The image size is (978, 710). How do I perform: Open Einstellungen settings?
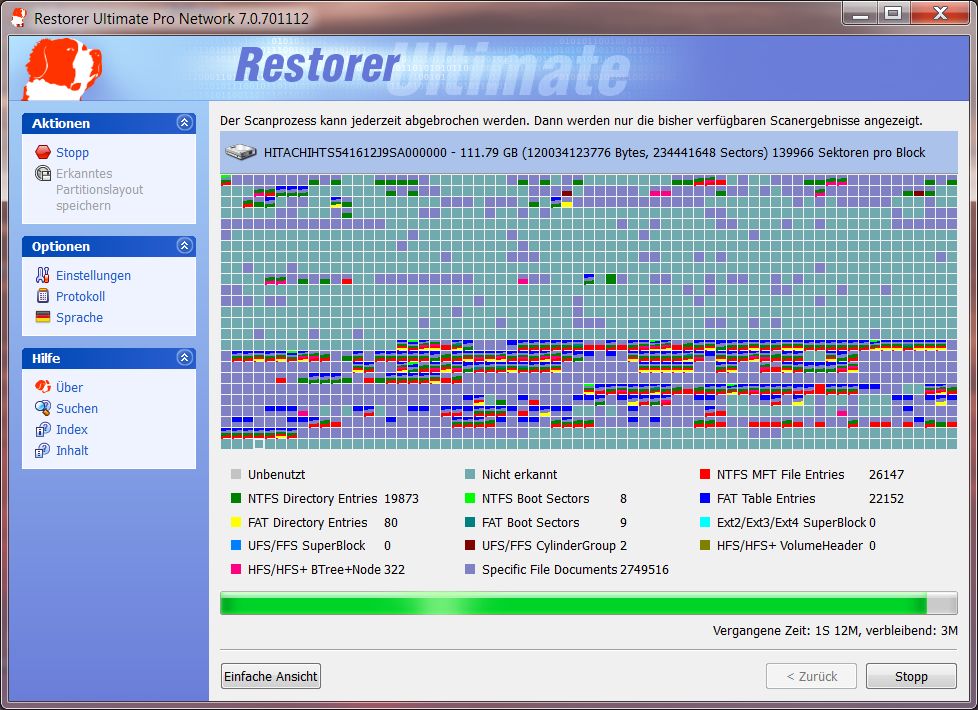pyautogui.click(x=94, y=275)
